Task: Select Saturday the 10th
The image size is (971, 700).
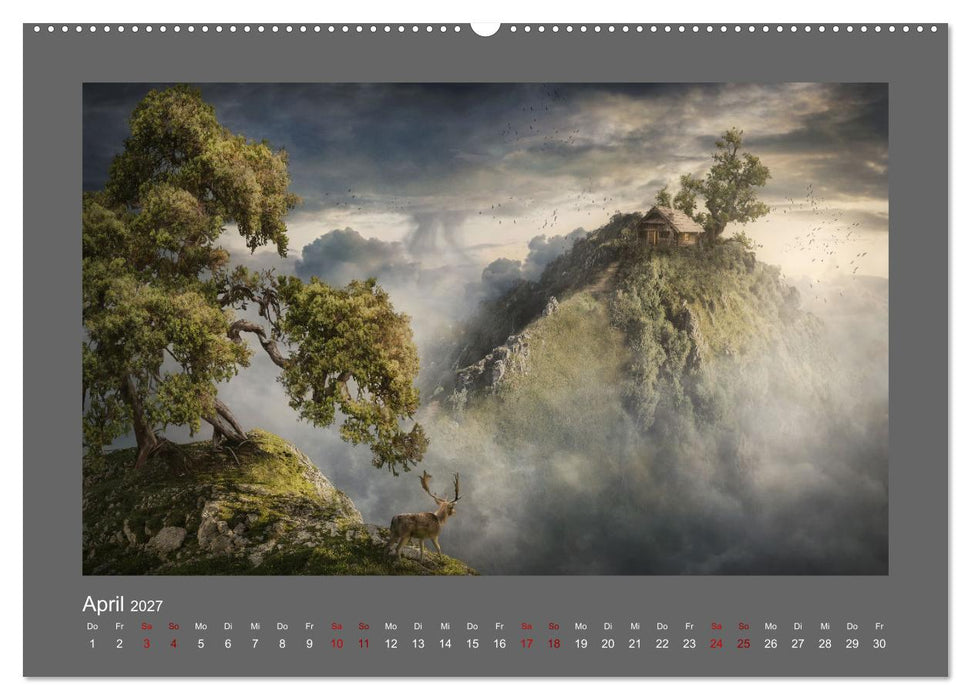Action: 336,644
